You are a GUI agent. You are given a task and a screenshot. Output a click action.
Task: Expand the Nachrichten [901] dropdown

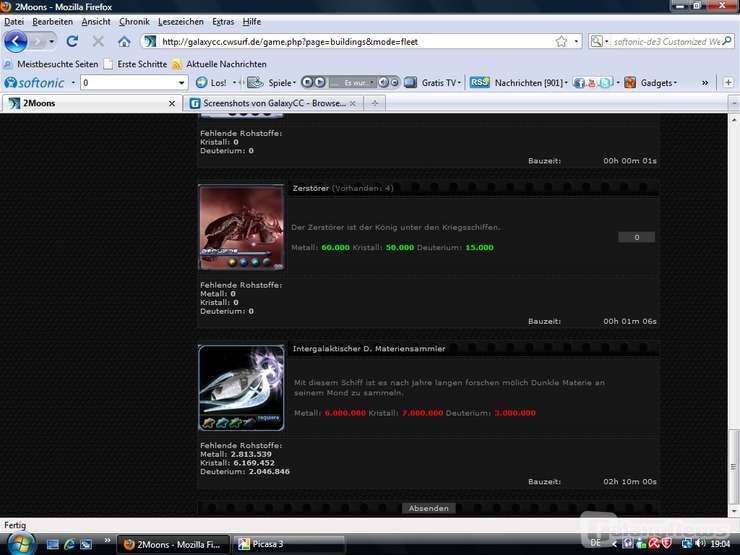pos(566,83)
